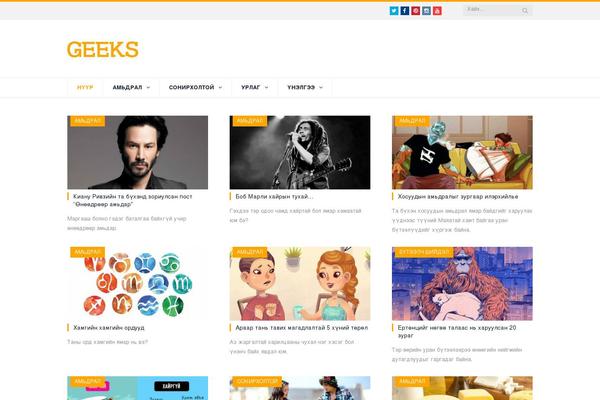600x400 pixels.
Task: Click the GEEKS site logo
Action: pos(103,50)
